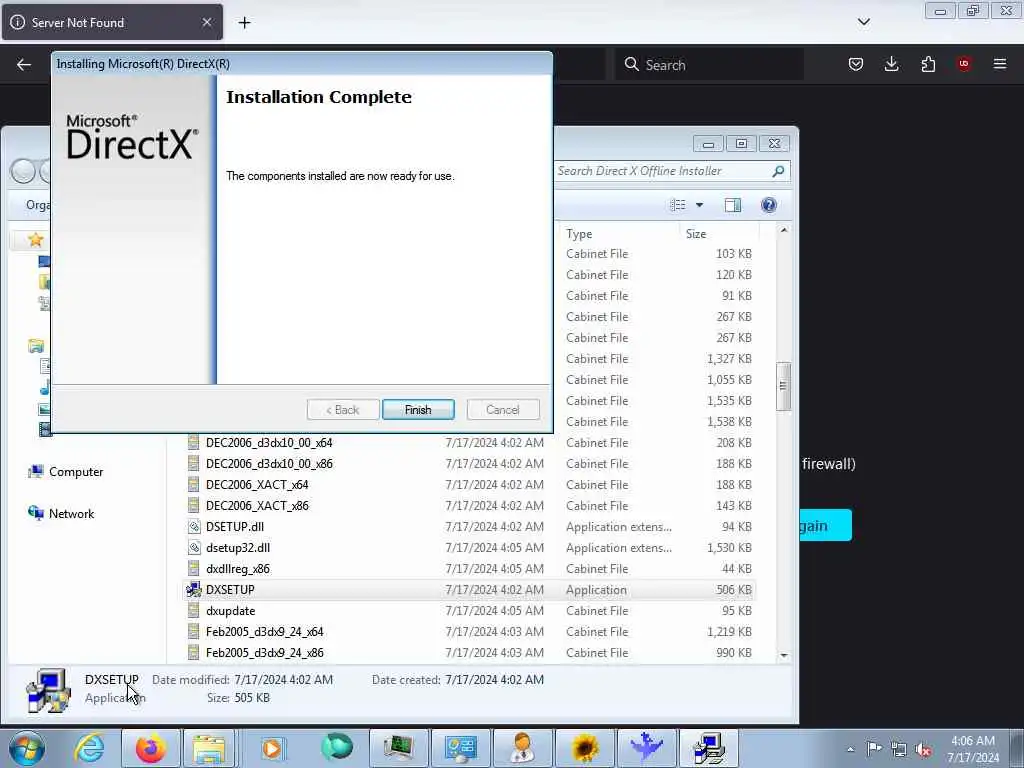Go back with Firefox back arrow
Screen dimensions: 1024x768
point(24,64)
